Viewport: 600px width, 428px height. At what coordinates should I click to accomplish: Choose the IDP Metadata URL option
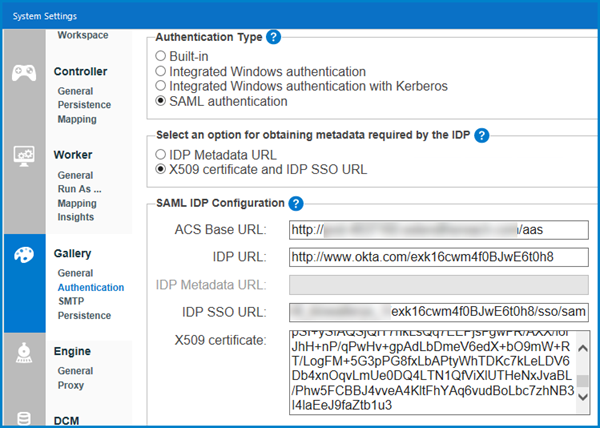[x=160, y=155]
